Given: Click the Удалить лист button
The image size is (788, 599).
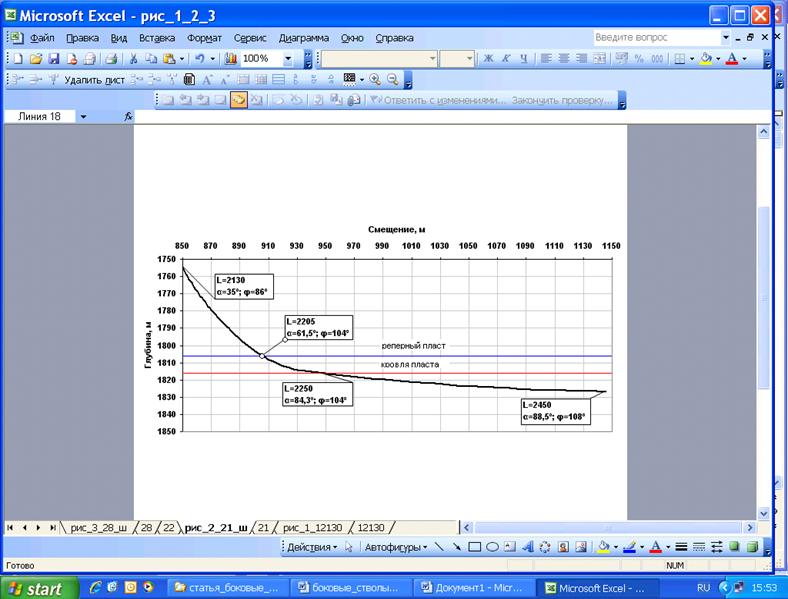Looking at the screenshot, I should (x=95, y=79).
